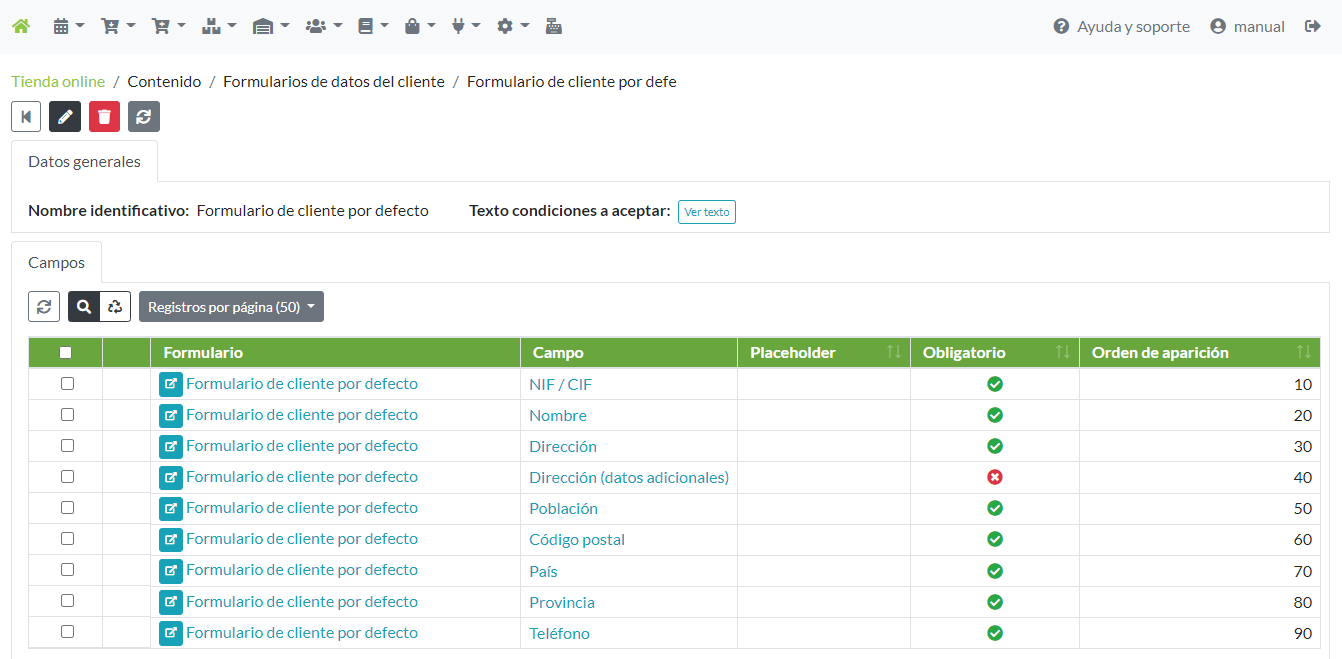Open the NIF / CIF row's external link icon
This screenshot has height=659, width=1342.
(x=171, y=384)
